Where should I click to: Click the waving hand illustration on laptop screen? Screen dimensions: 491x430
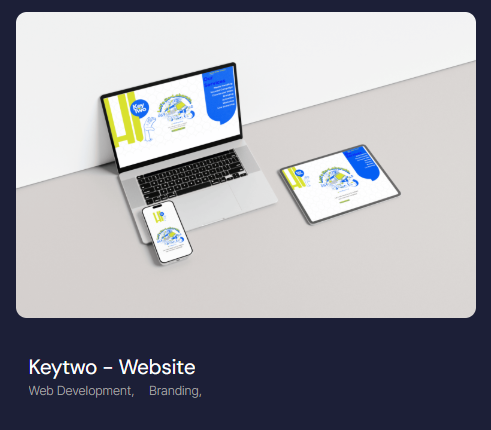click(149, 129)
